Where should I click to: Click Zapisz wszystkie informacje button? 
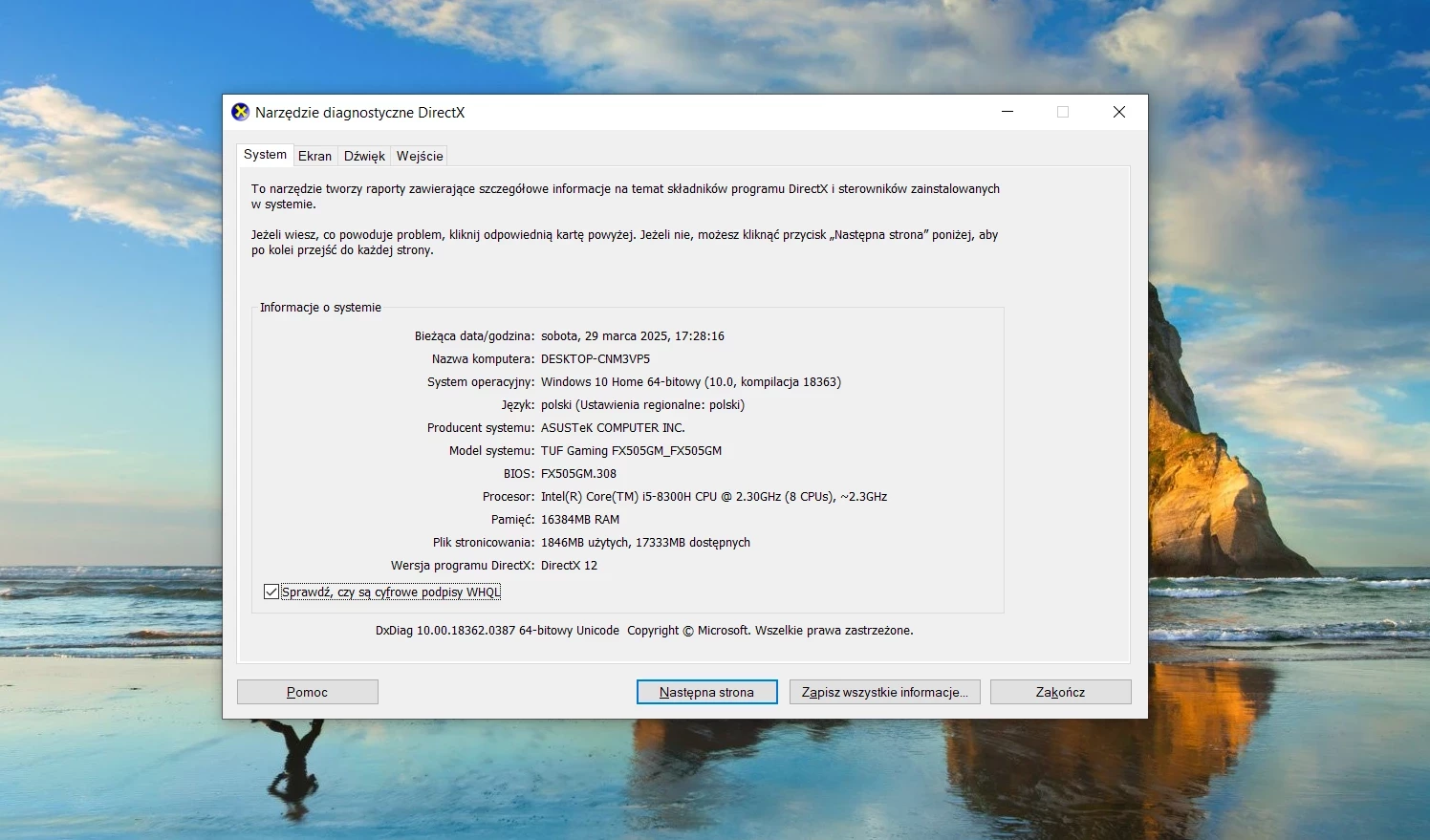point(885,692)
